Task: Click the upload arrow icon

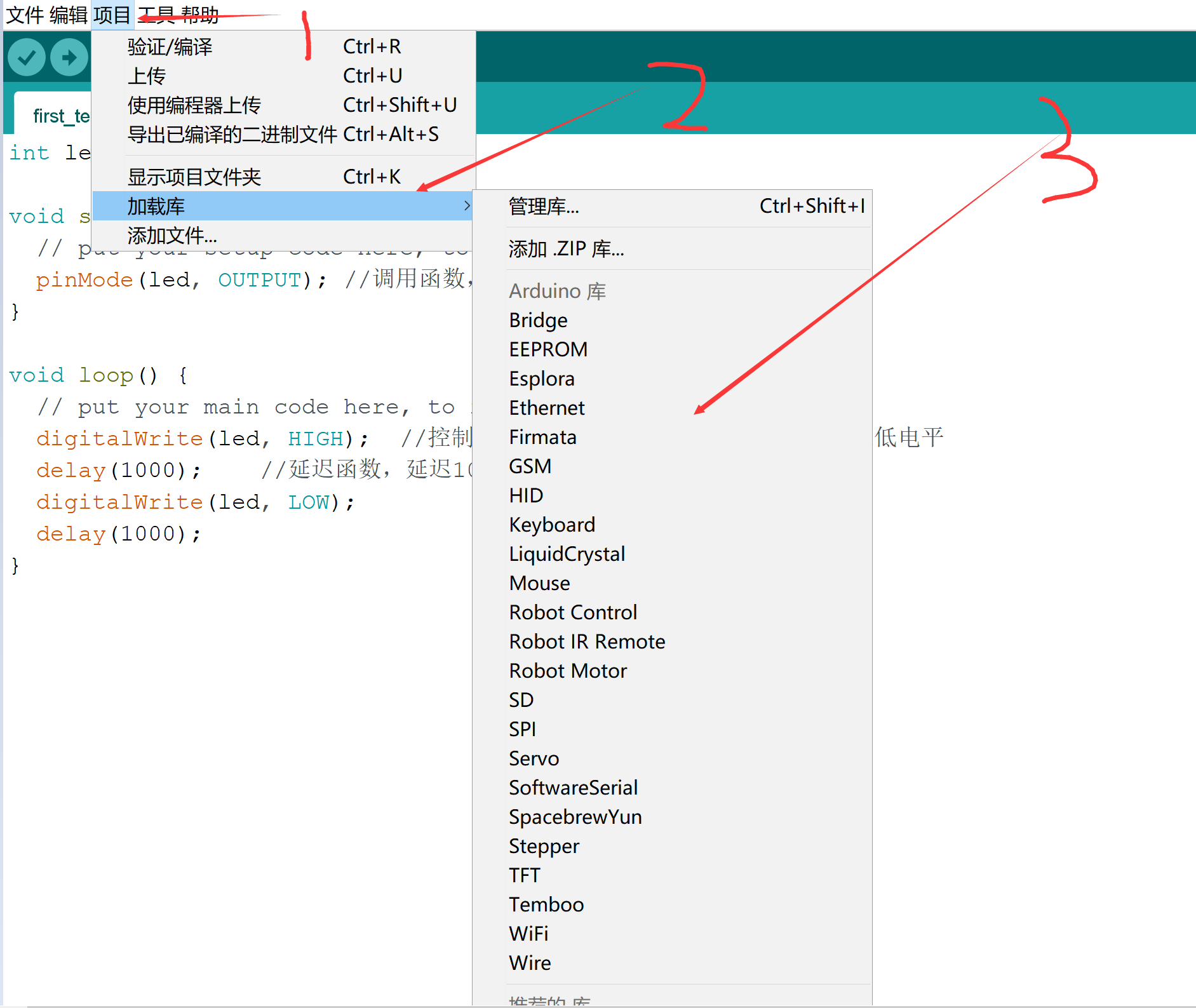Action: (x=69, y=57)
